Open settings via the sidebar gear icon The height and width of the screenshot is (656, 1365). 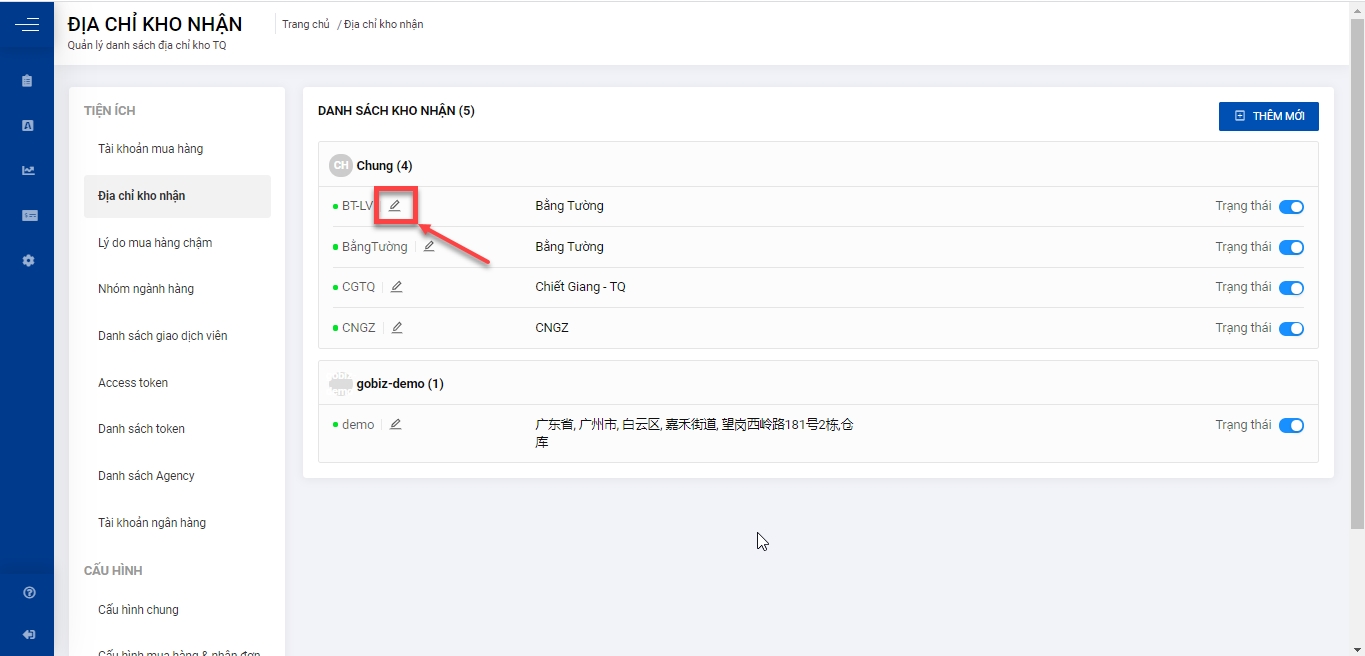click(28, 260)
